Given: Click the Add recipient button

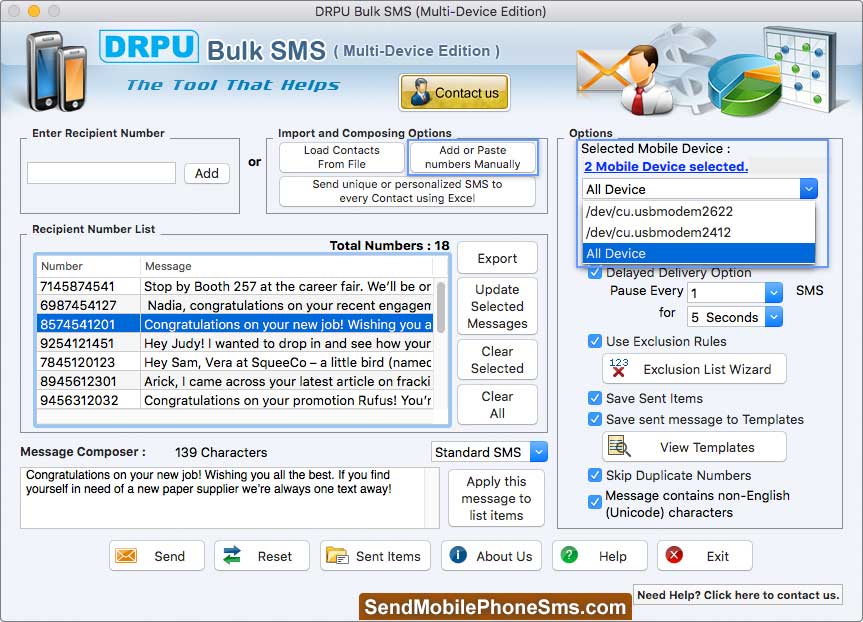Looking at the screenshot, I should 206,173.
